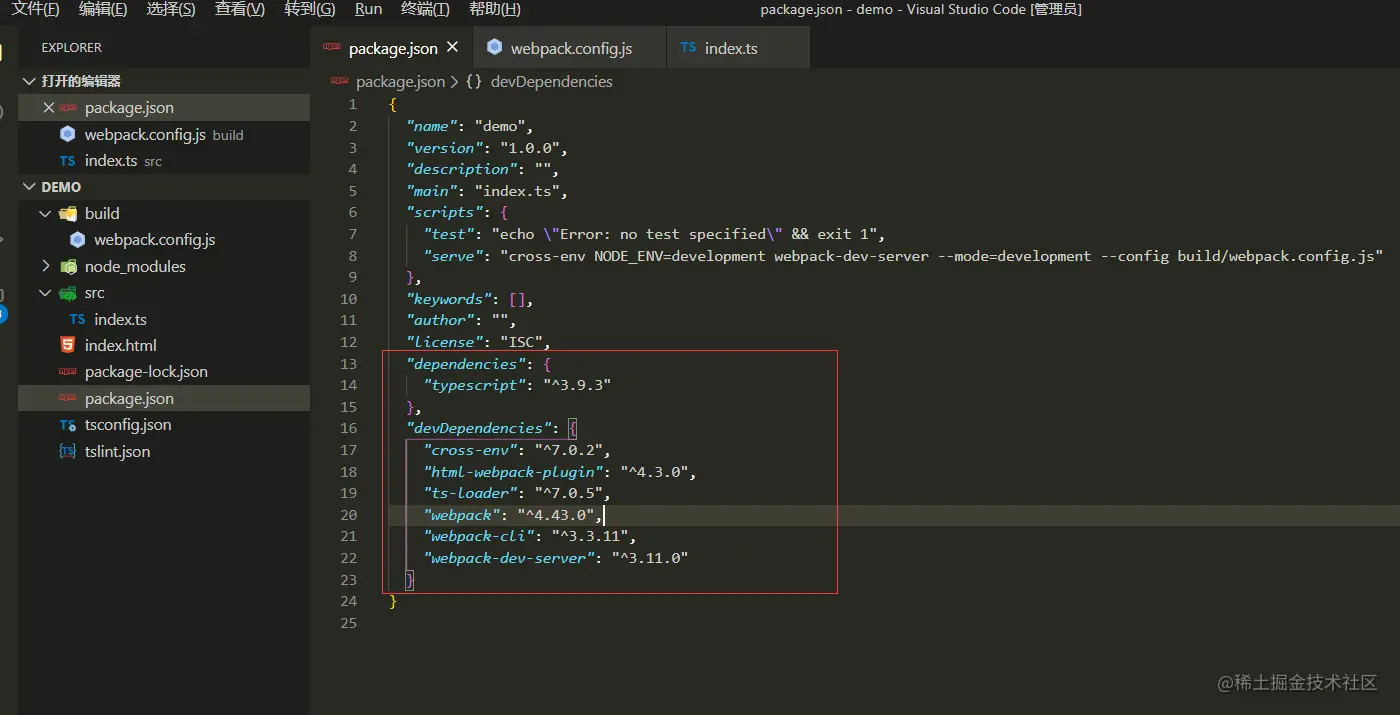
Task: Click line number 16 in the gutter
Action: coord(348,428)
